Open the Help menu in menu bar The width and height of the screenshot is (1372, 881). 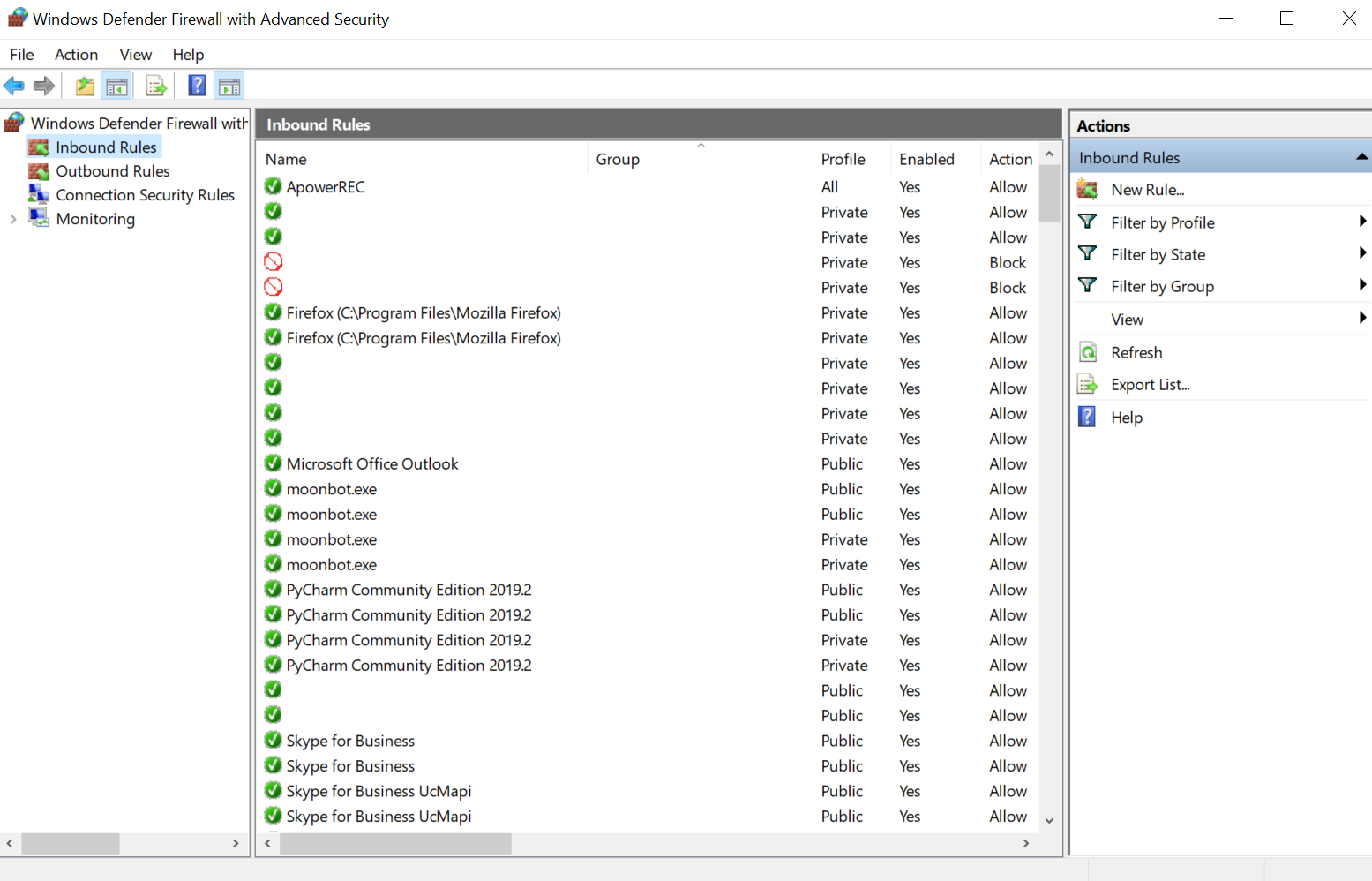(x=188, y=55)
